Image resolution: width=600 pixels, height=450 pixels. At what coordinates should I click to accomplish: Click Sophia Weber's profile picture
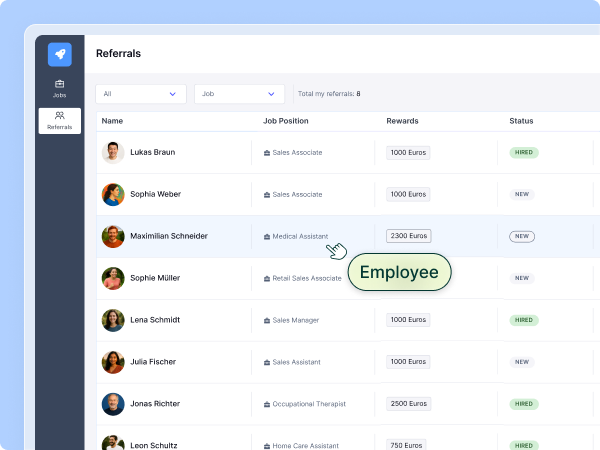point(113,194)
